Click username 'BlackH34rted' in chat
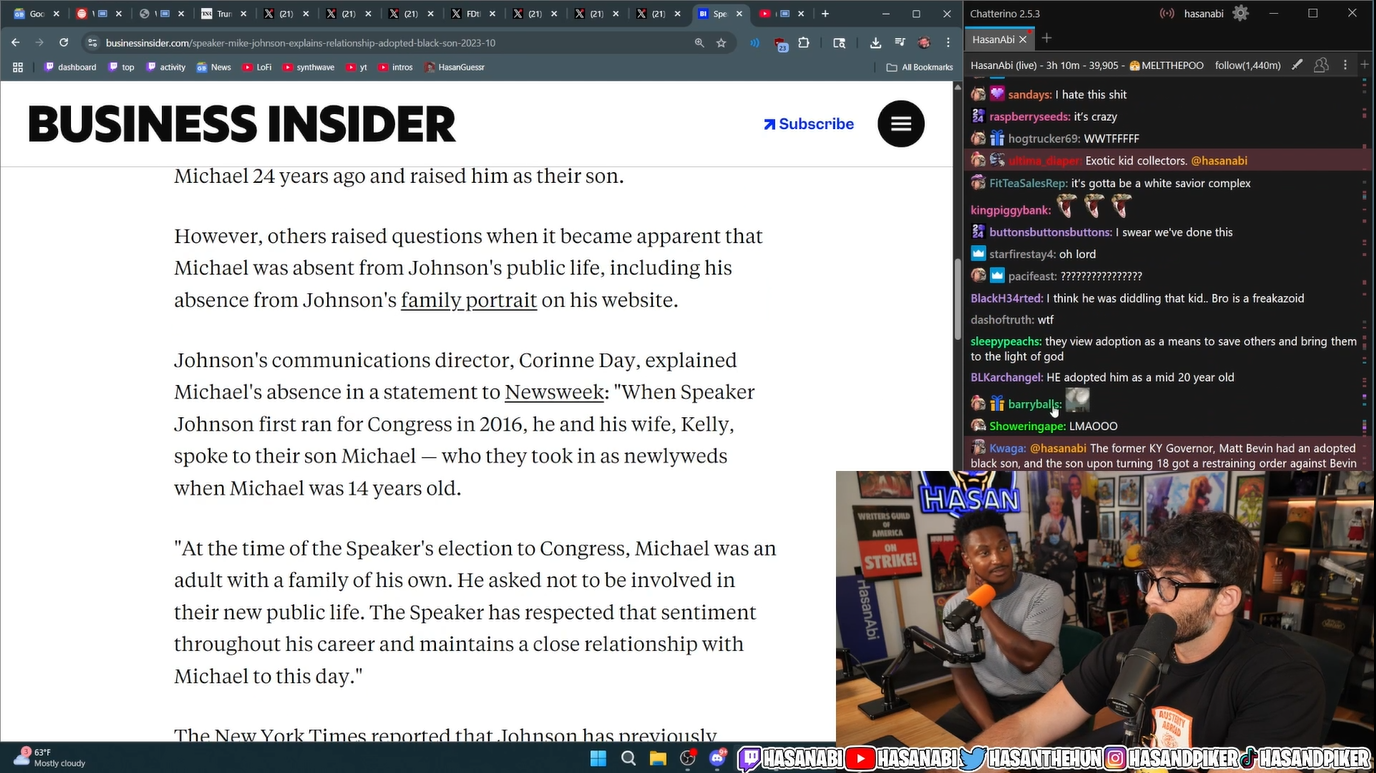The width and height of the screenshot is (1376, 773). click(x=1007, y=299)
